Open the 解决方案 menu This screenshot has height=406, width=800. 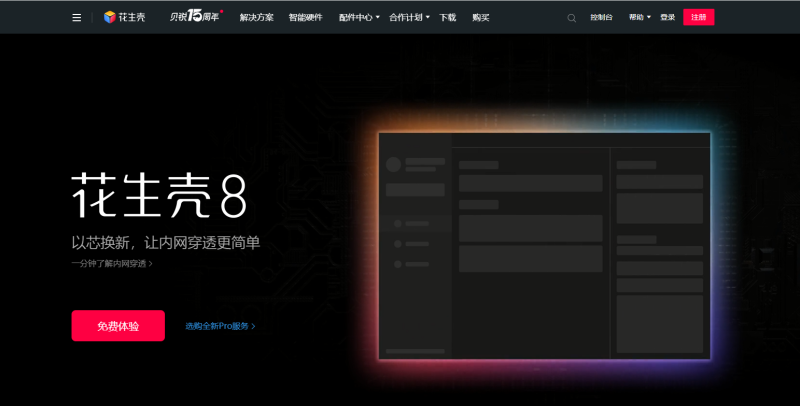[x=257, y=17]
